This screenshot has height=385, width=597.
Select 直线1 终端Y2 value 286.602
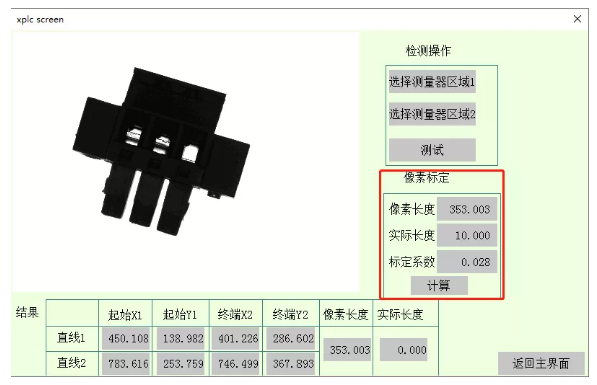point(291,338)
